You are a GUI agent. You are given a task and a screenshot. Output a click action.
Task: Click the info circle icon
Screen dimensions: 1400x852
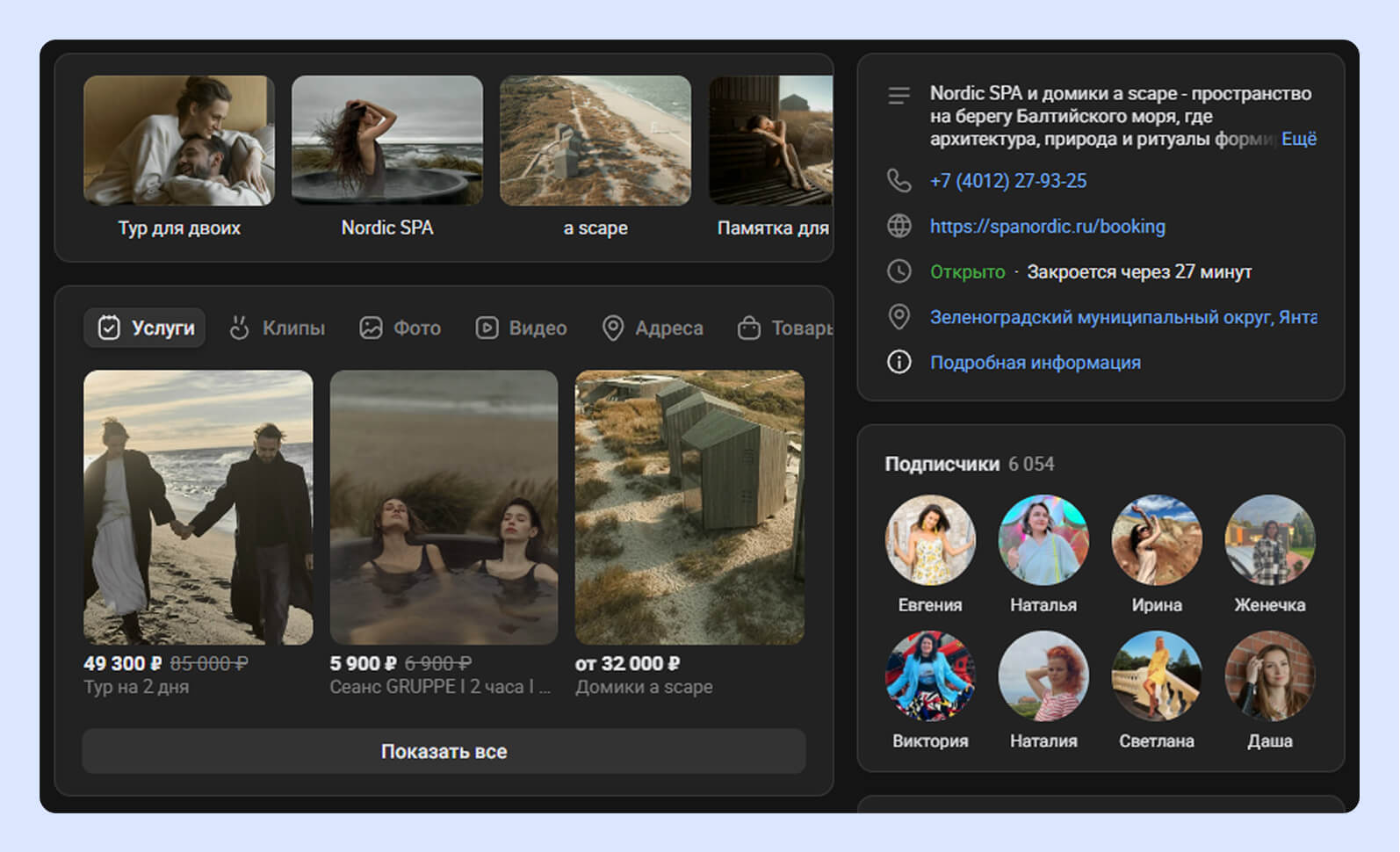coord(898,362)
